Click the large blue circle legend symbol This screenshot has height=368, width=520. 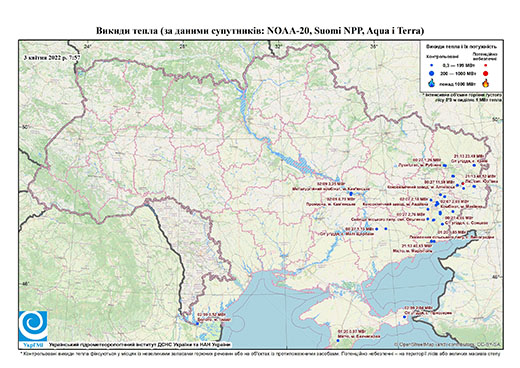pos(432,73)
